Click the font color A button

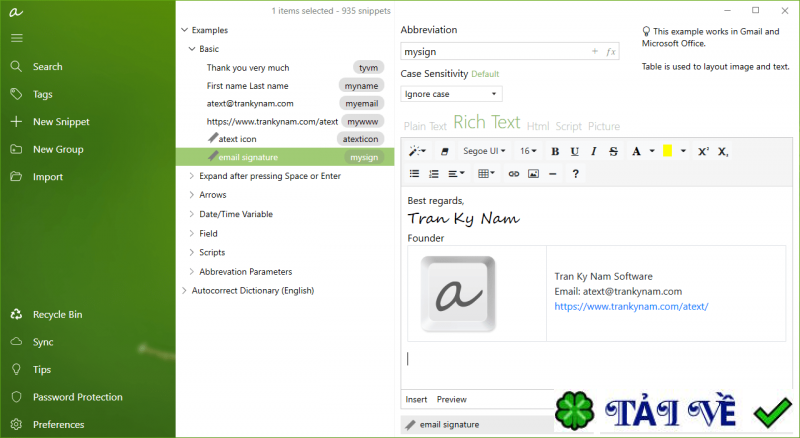pos(636,151)
